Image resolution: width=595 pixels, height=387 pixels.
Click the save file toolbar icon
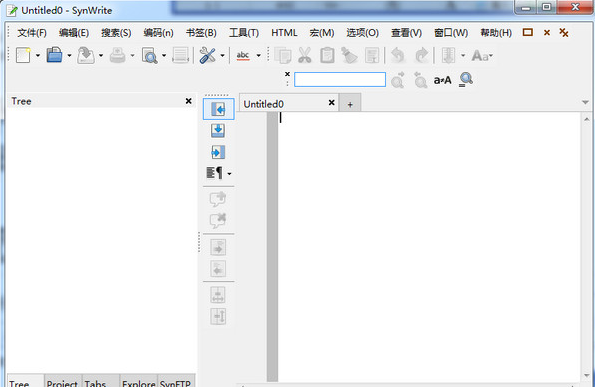(x=86, y=55)
